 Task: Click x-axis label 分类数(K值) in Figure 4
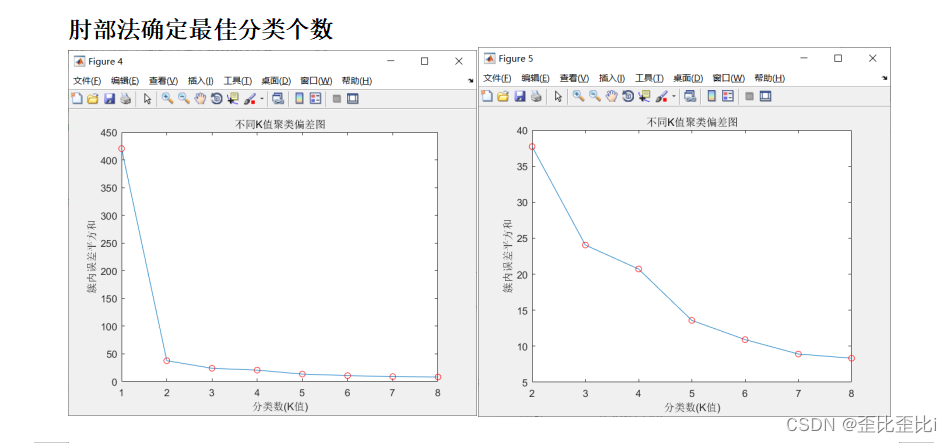point(280,407)
